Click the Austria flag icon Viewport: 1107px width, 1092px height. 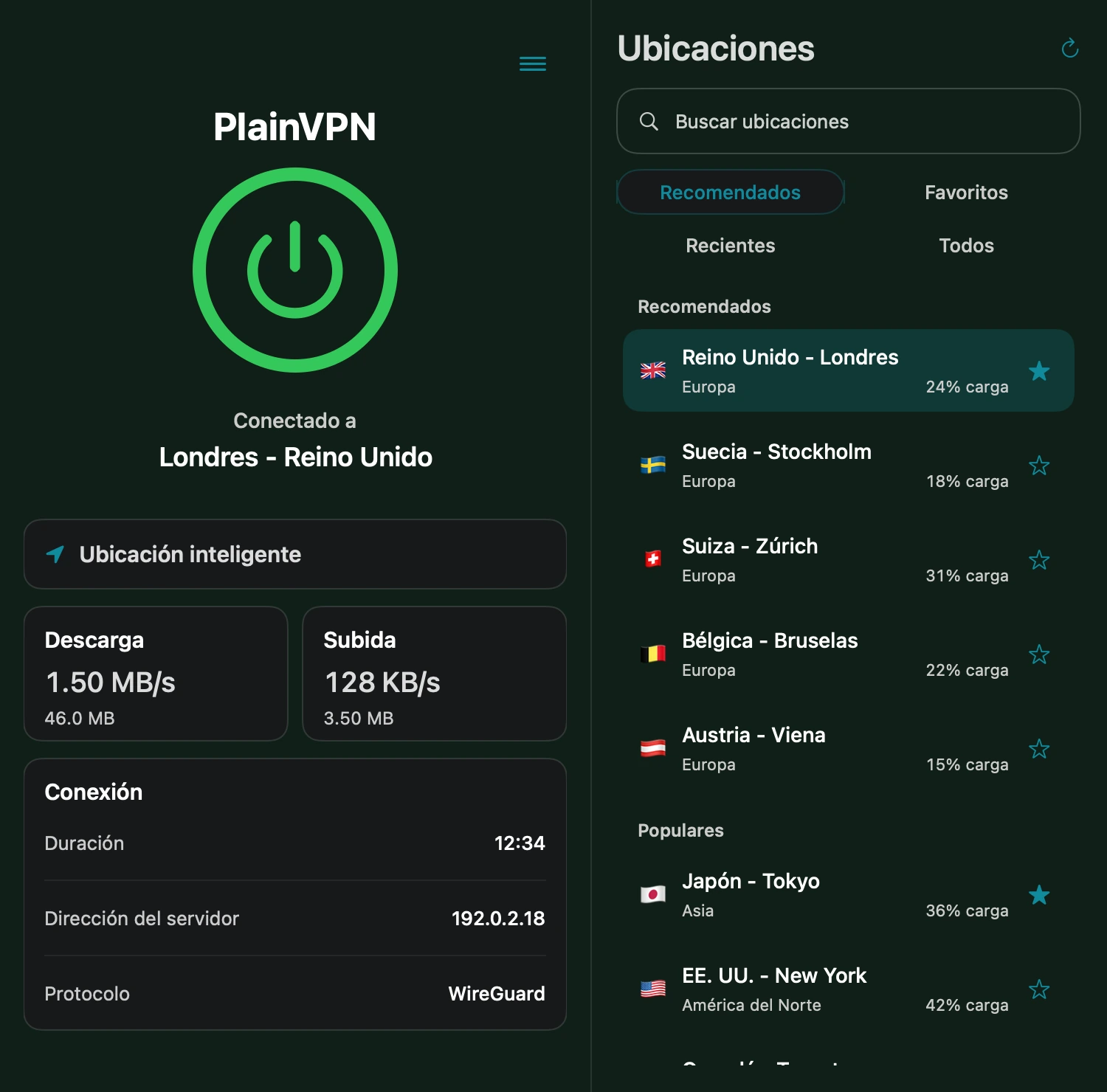pos(653,748)
